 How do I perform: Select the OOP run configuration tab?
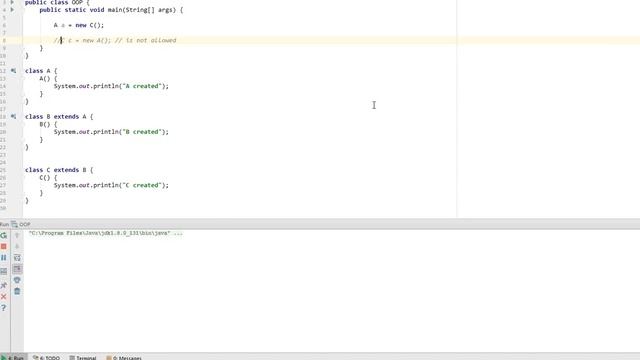21,224
